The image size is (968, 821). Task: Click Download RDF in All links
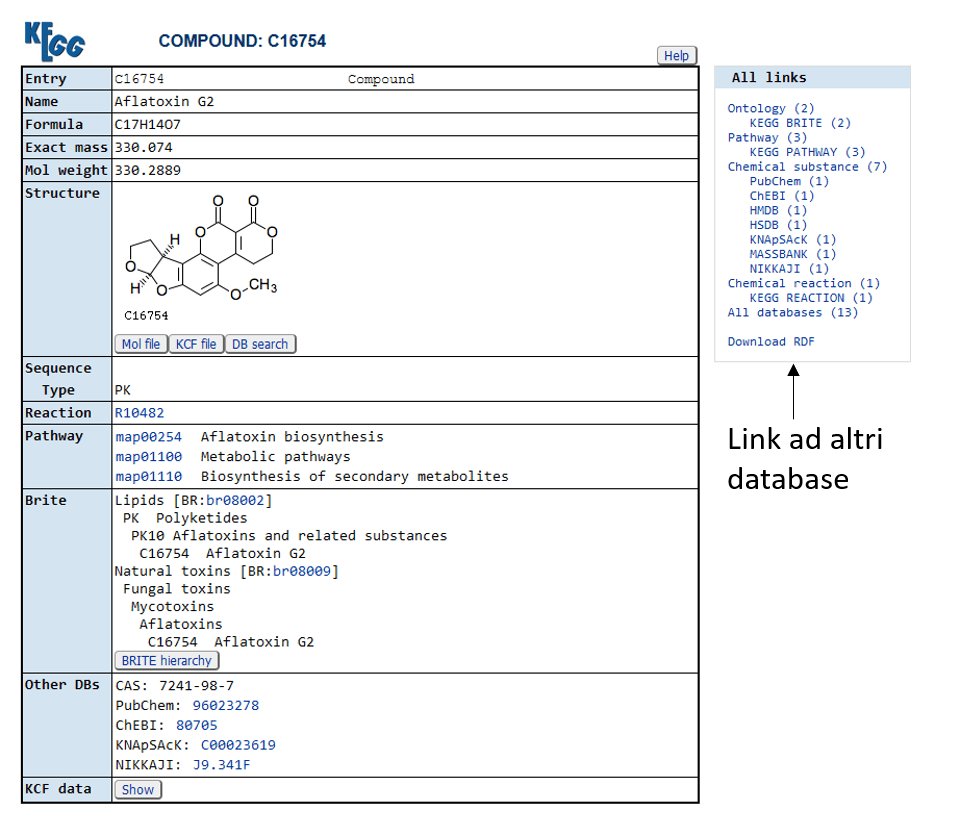(770, 342)
